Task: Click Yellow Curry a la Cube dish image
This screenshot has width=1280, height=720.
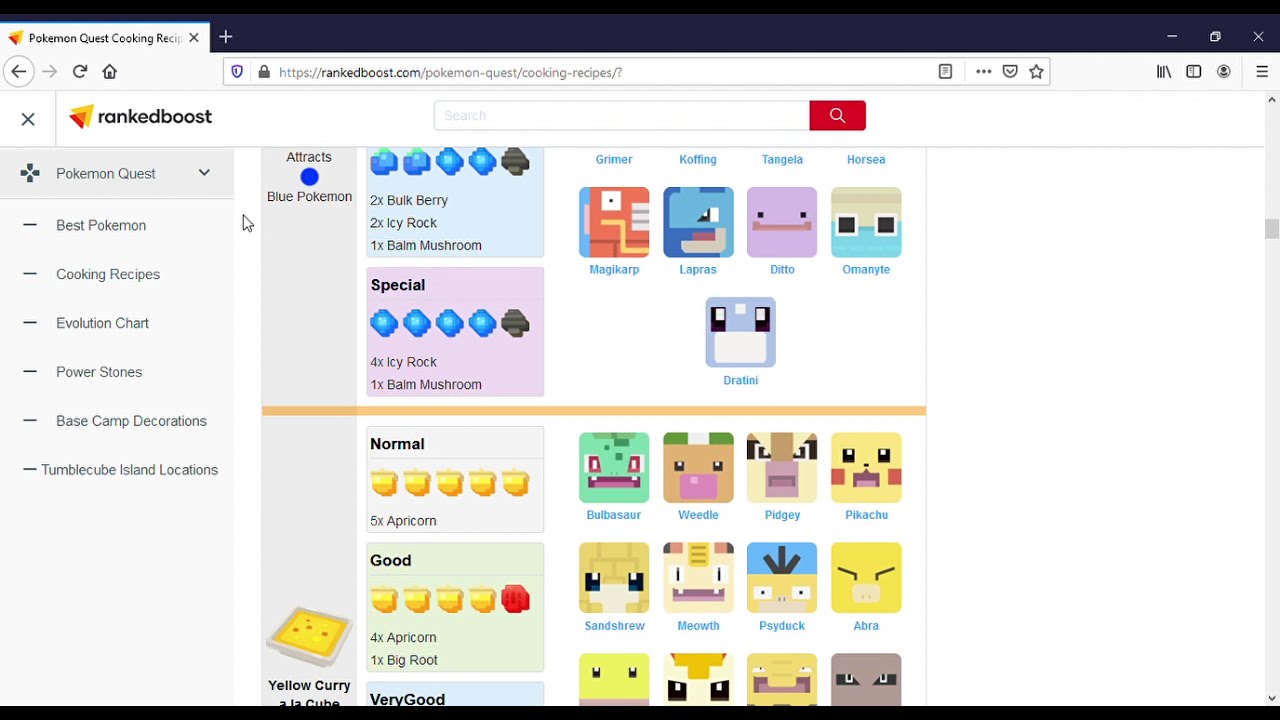Action: point(309,636)
